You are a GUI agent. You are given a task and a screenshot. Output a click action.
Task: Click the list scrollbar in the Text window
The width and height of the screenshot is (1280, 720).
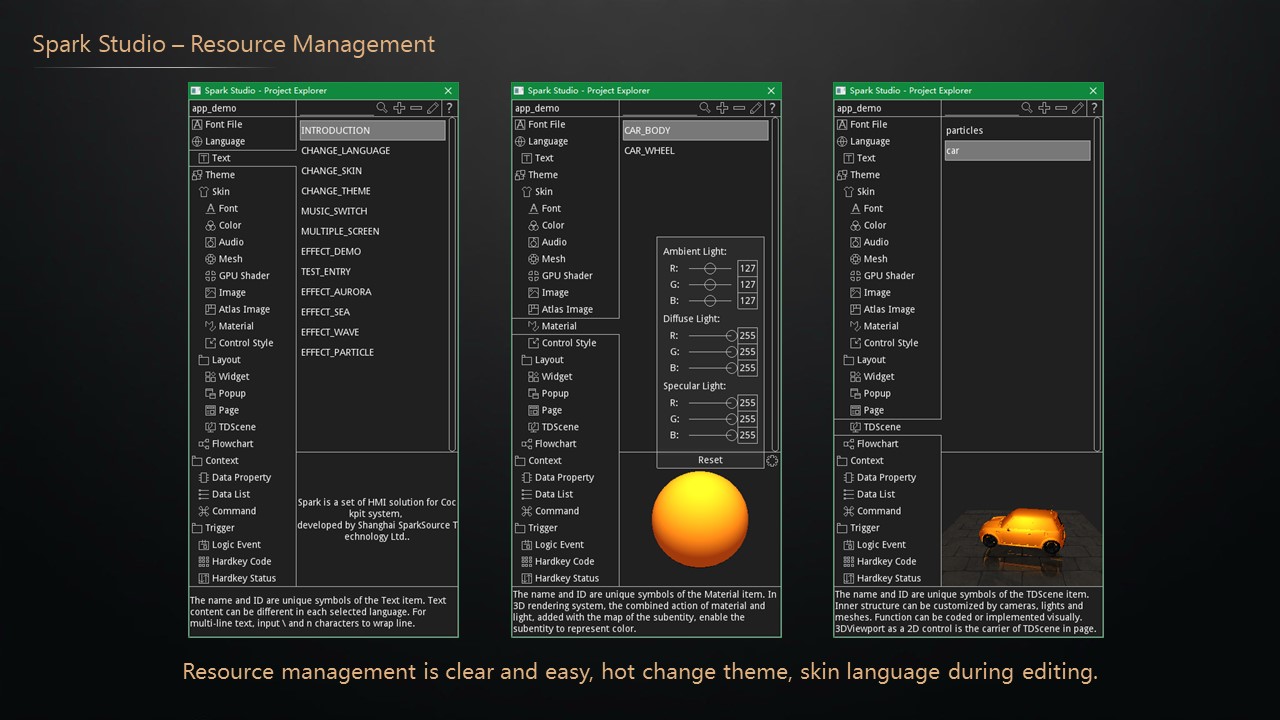(x=452, y=284)
